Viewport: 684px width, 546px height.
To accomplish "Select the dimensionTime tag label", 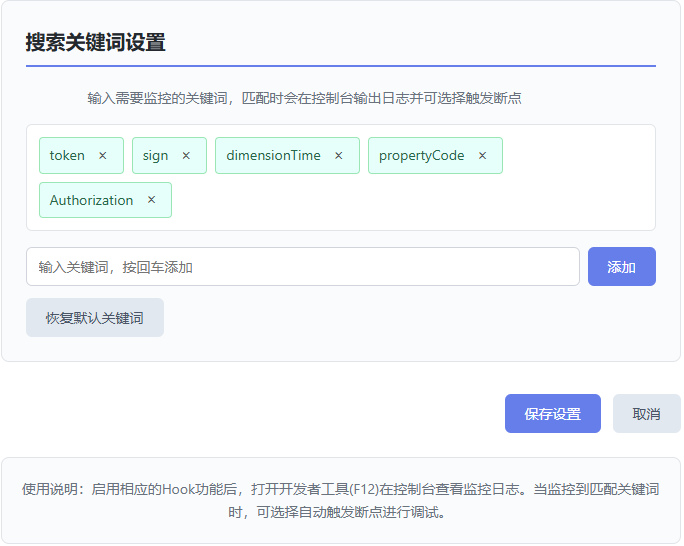I will (x=273, y=156).
